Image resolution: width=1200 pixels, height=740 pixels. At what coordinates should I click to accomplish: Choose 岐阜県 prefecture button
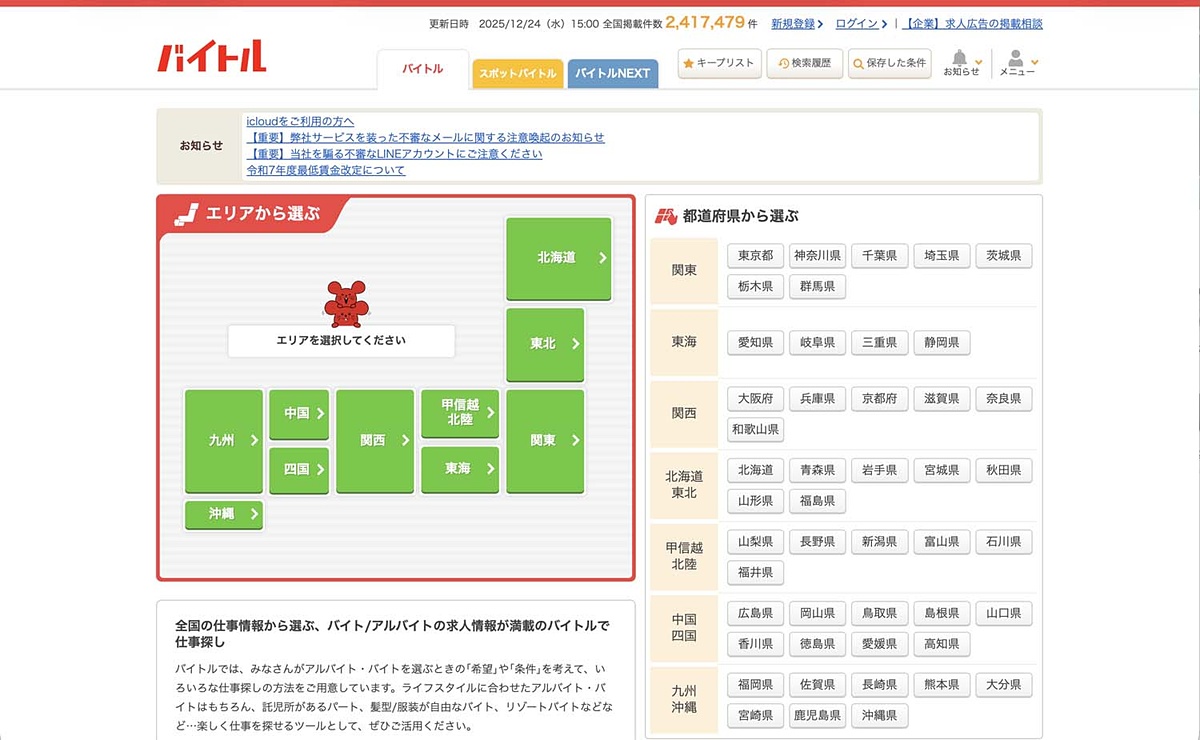click(x=817, y=343)
